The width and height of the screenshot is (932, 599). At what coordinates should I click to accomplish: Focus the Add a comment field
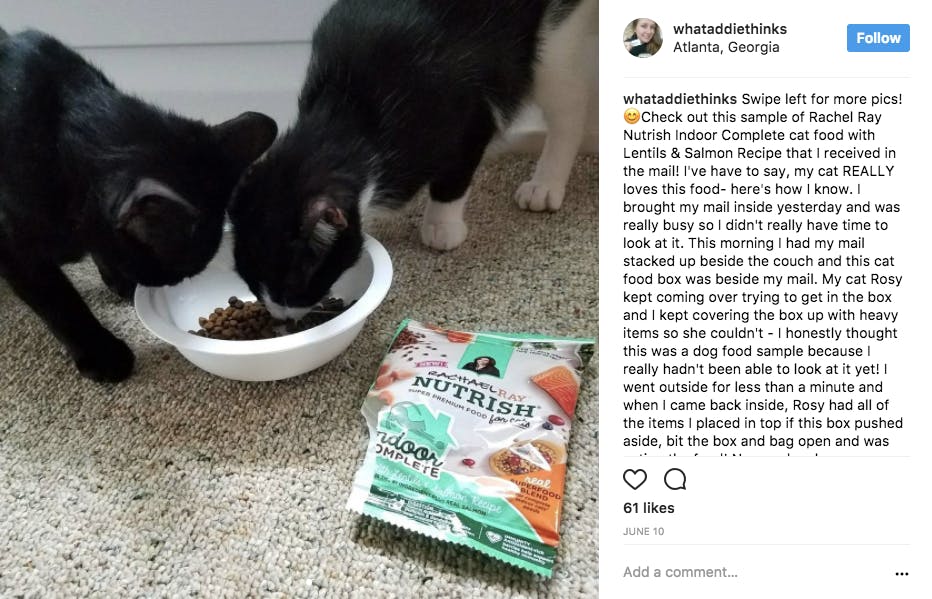point(755,572)
